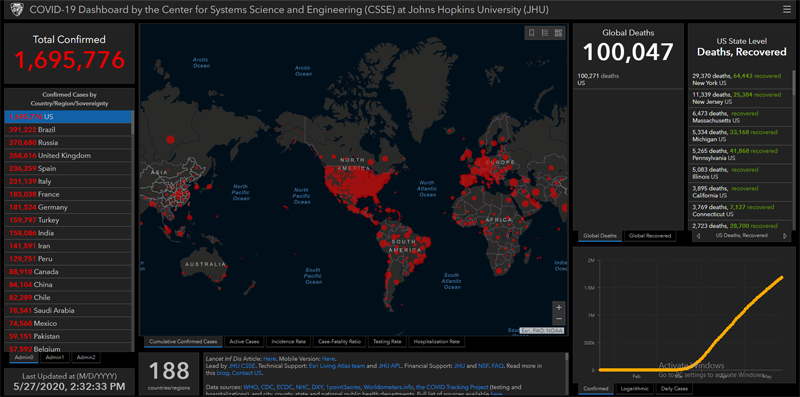Open the hamburger menu in the header
800x397 pixels.
787,9
